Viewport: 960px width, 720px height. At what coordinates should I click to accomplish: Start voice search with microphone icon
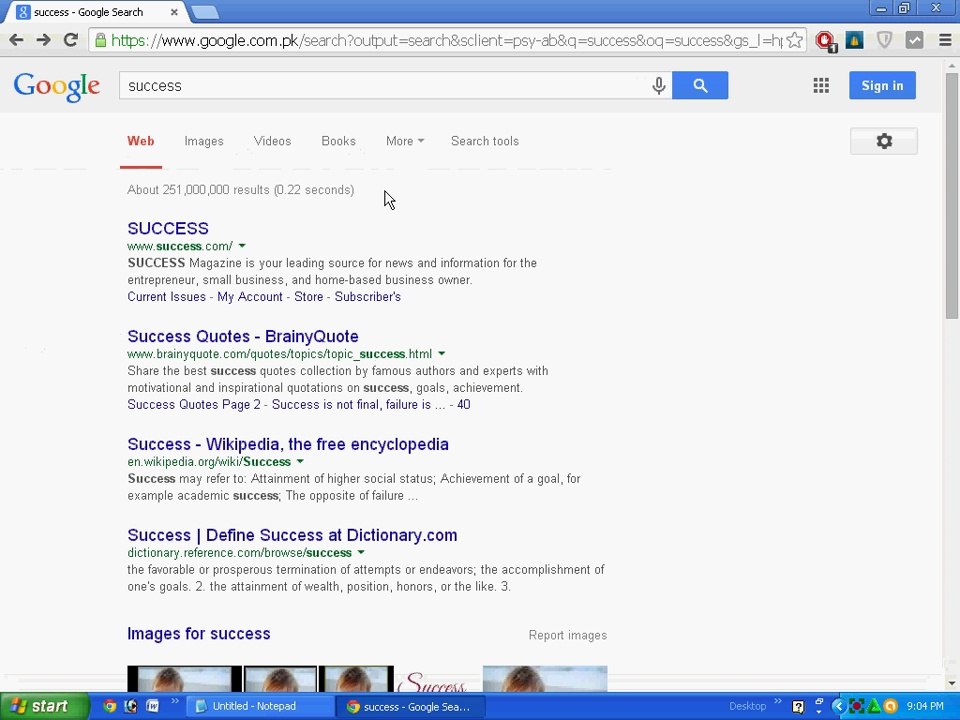coord(659,85)
